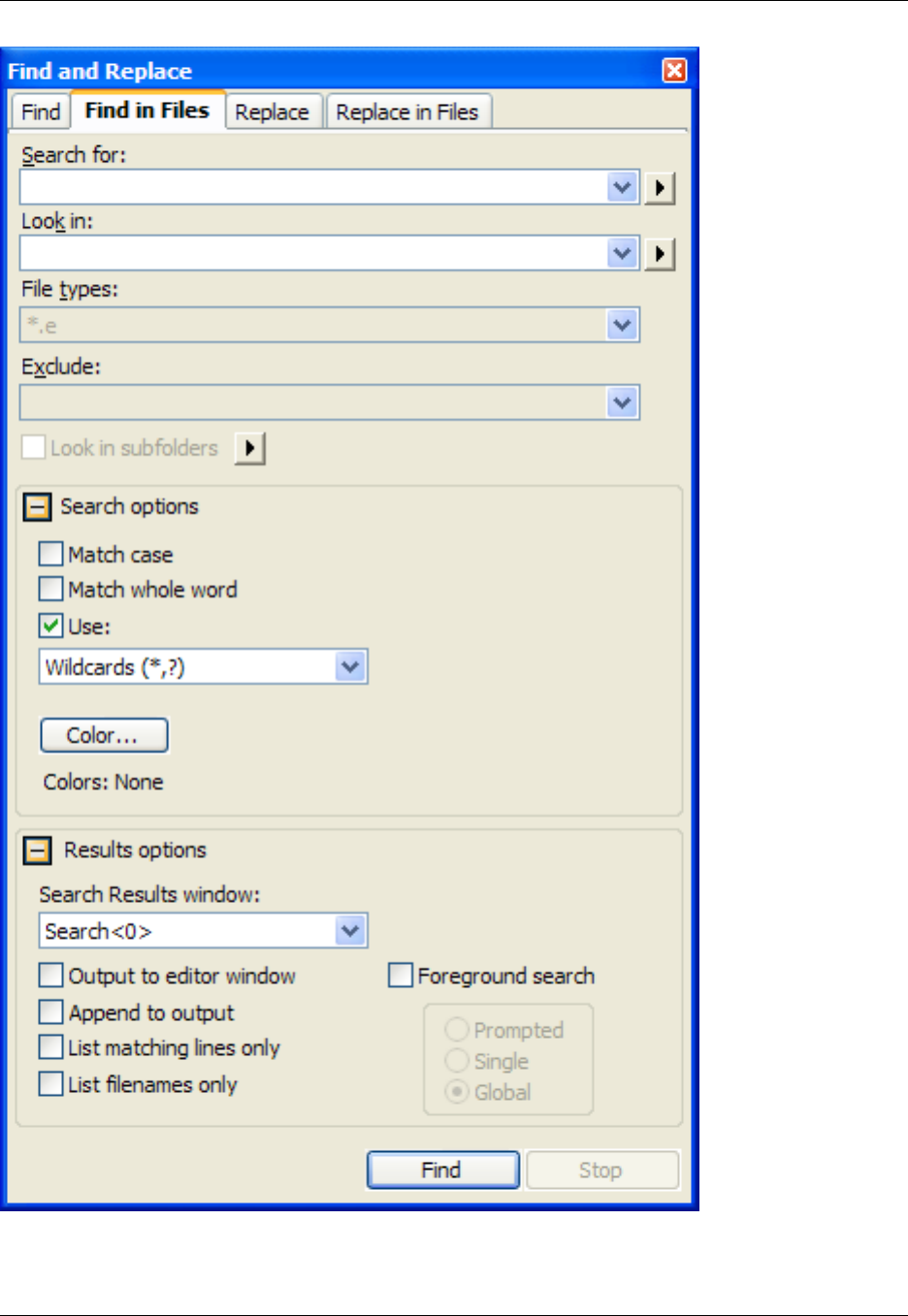The width and height of the screenshot is (908, 1316).
Task: Tick List filenames only
Action: 51,1084
